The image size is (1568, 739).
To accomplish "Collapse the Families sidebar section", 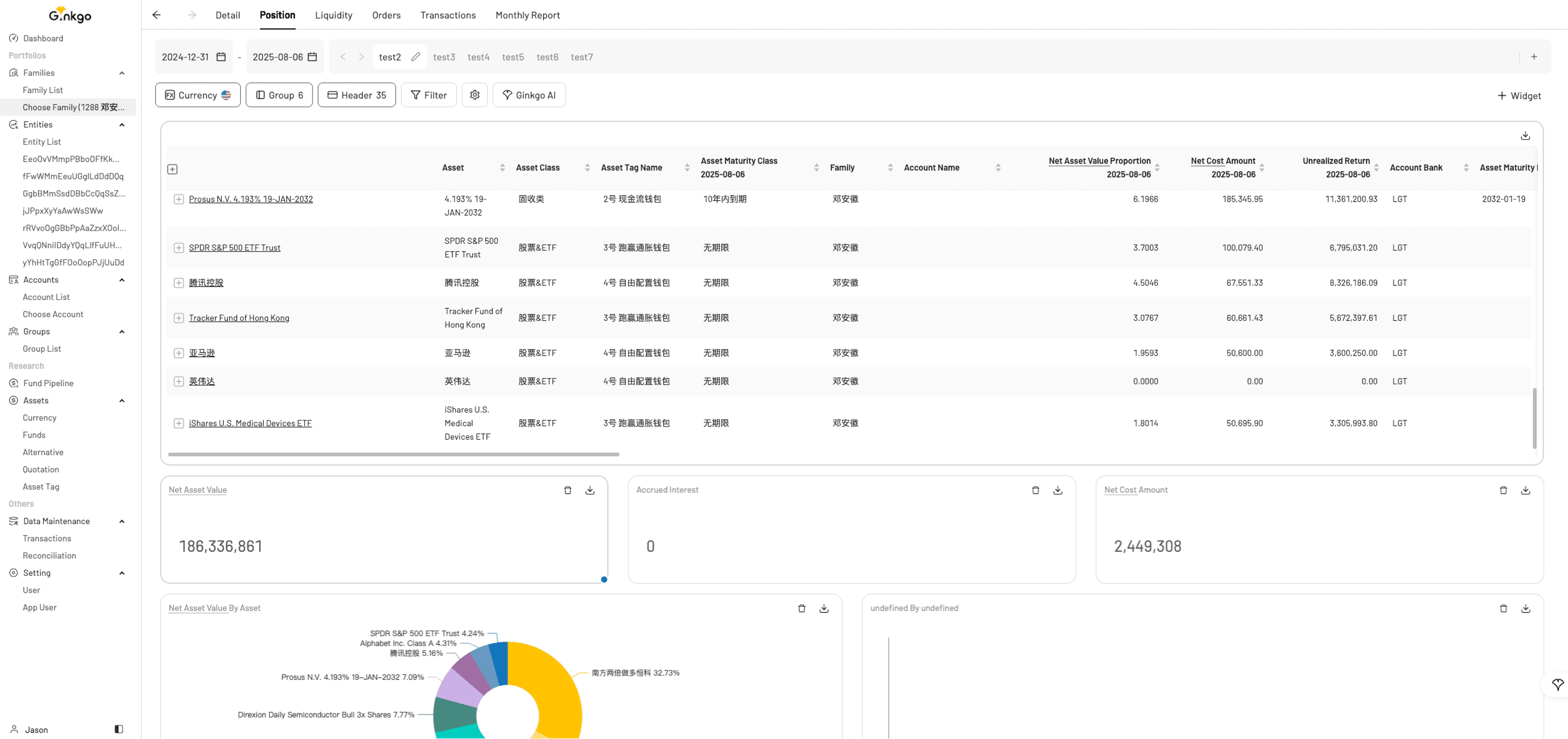I will tap(122, 73).
